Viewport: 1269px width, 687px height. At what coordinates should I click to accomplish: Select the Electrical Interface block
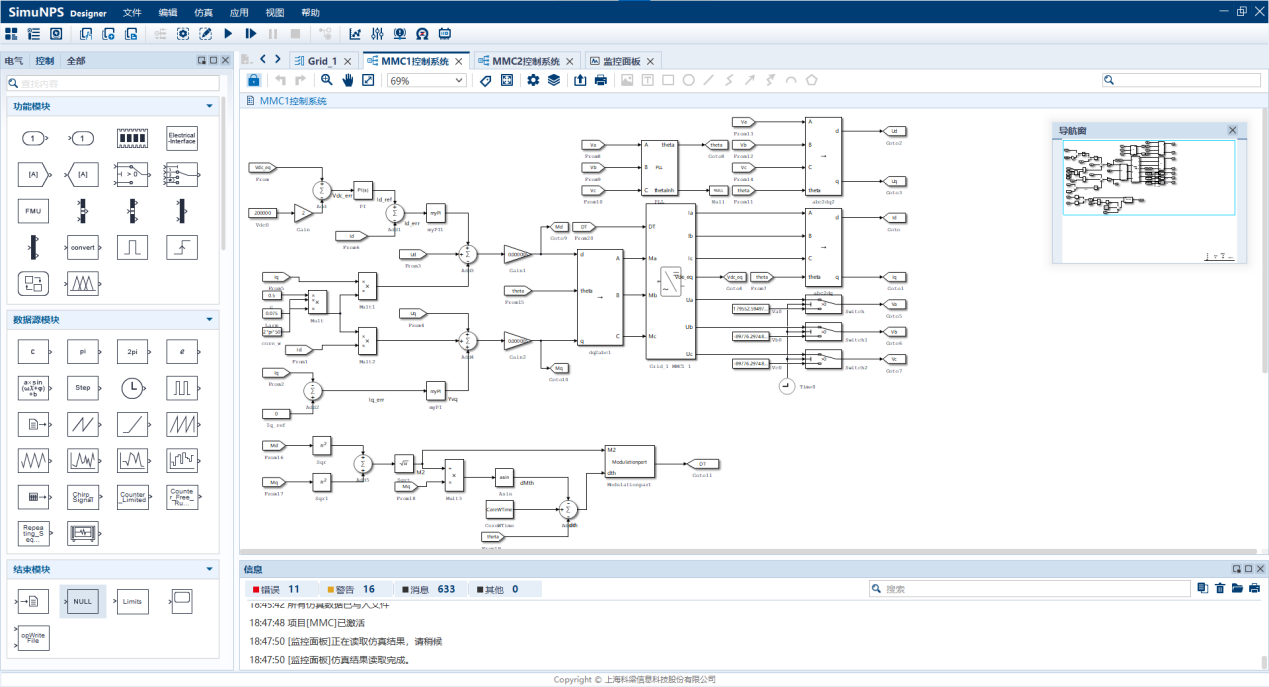click(x=182, y=138)
